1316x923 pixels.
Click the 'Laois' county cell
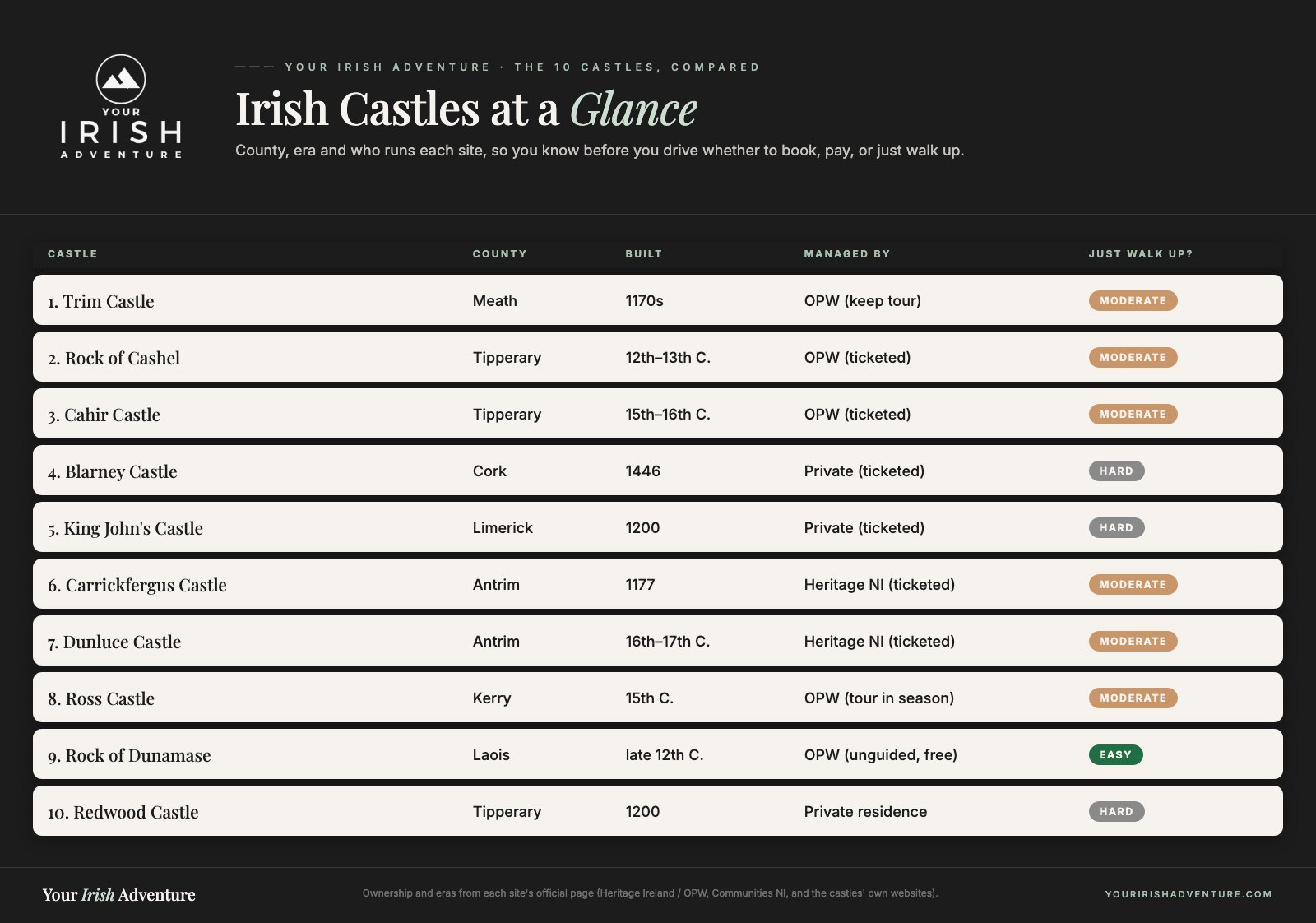tap(491, 754)
